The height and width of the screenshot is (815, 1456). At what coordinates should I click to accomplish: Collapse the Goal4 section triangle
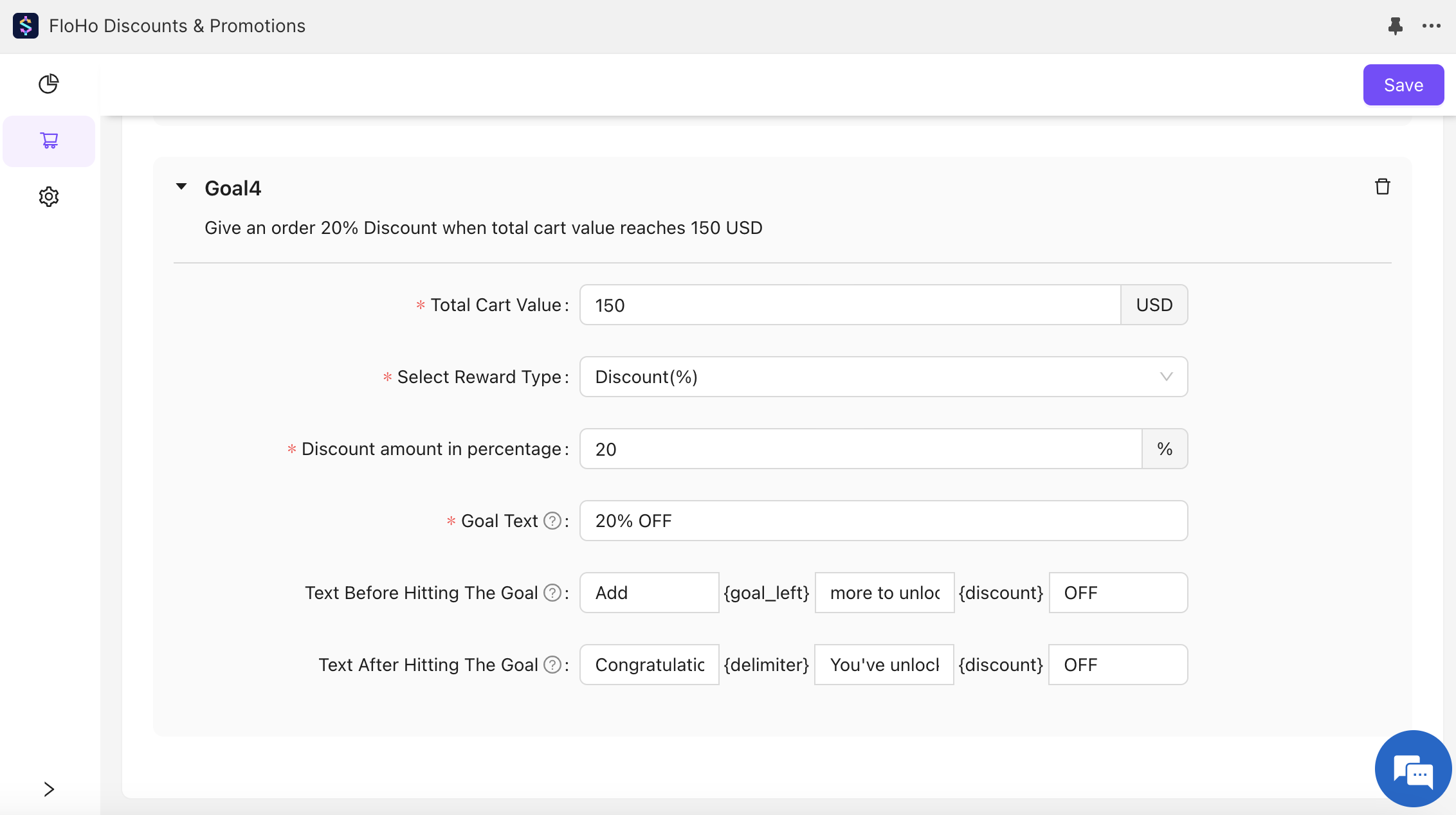pyautogui.click(x=181, y=187)
